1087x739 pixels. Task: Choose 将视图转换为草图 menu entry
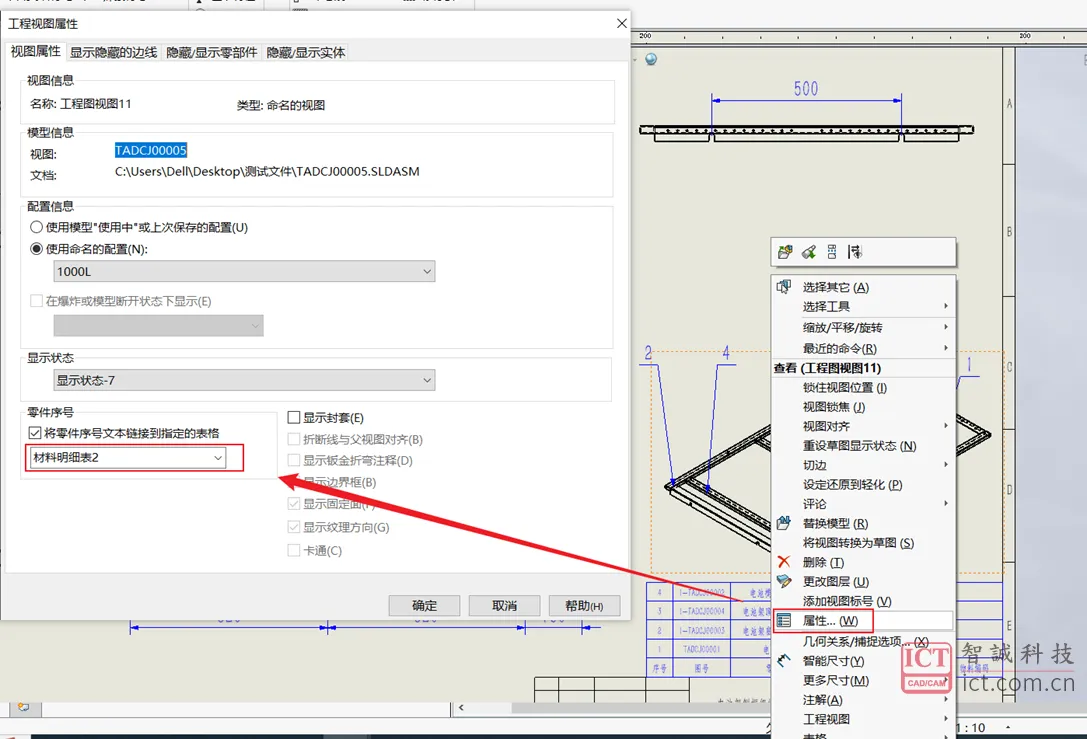tap(858, 543)
